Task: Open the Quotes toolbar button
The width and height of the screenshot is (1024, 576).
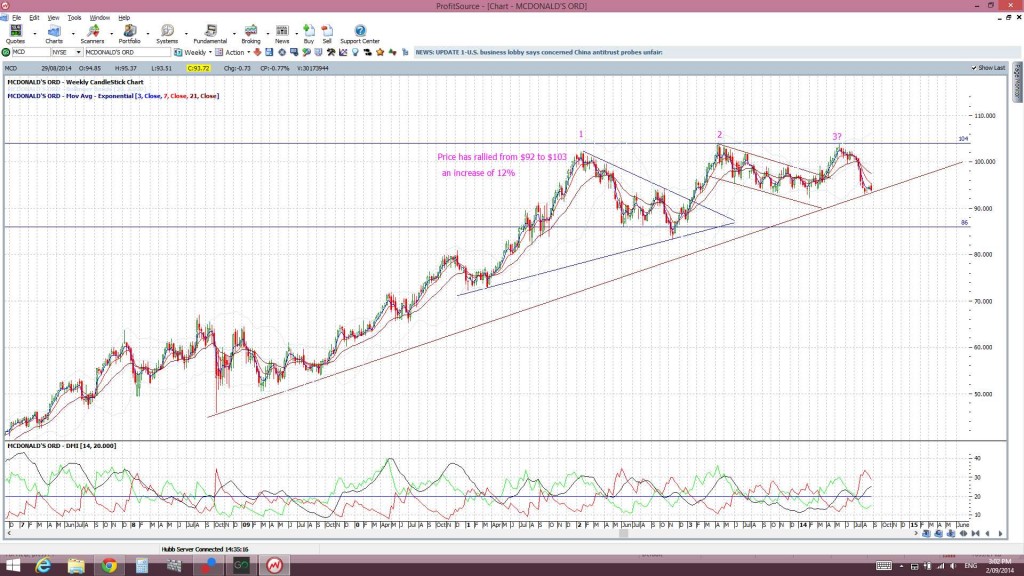Action: (x=15, y=34)
